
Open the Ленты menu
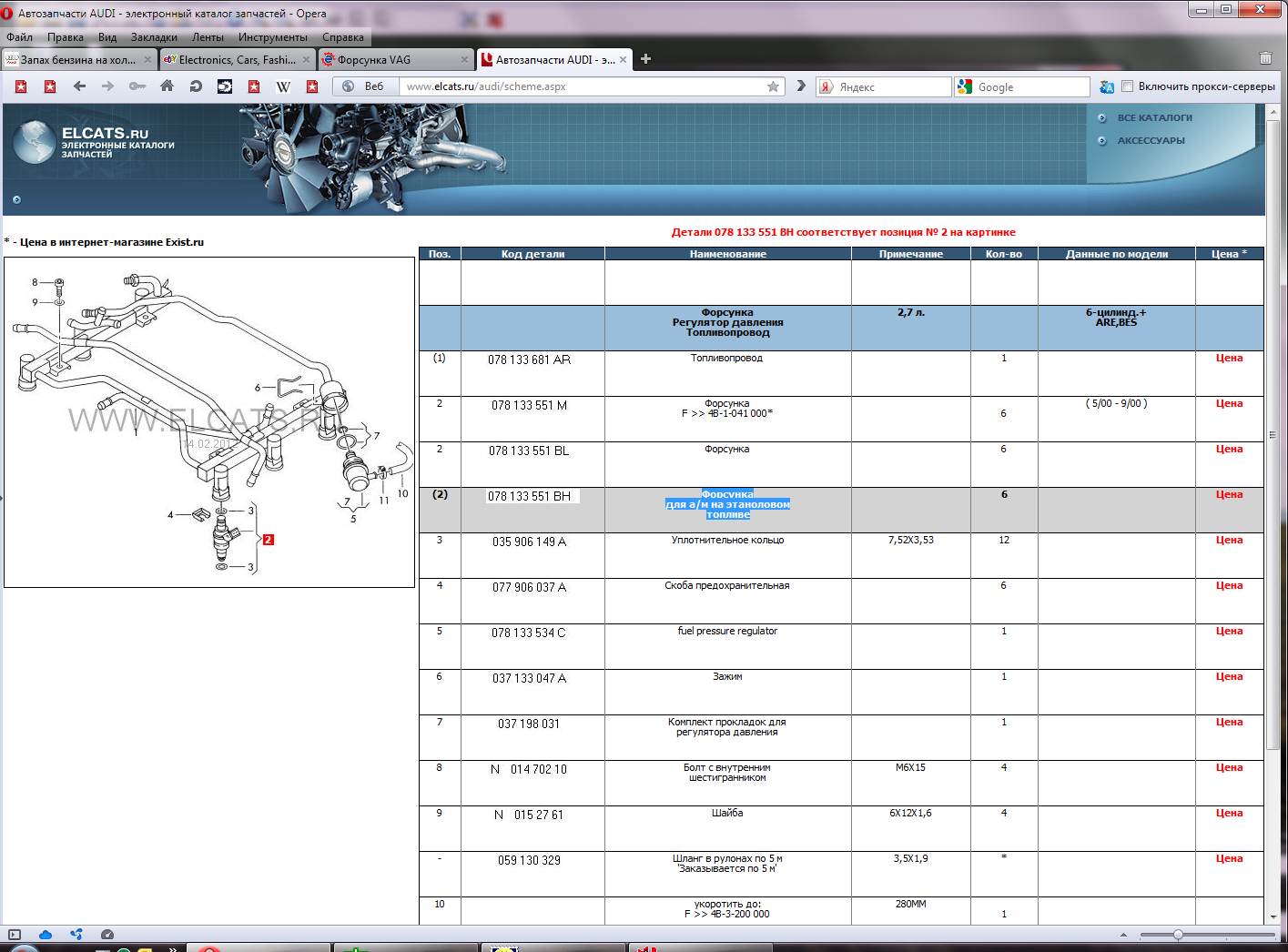point(208,37)
